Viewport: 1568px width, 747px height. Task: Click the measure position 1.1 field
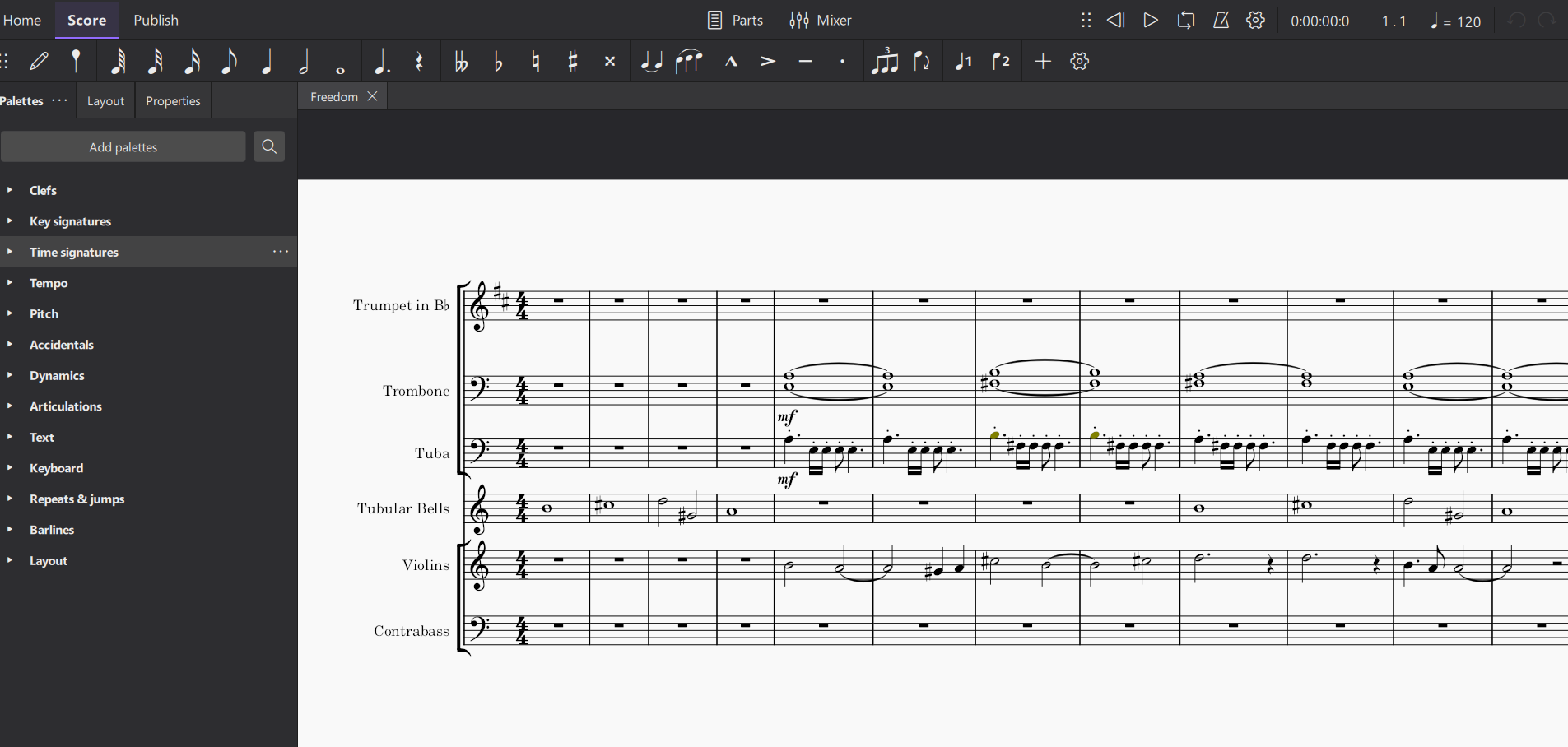(1394, 21)
